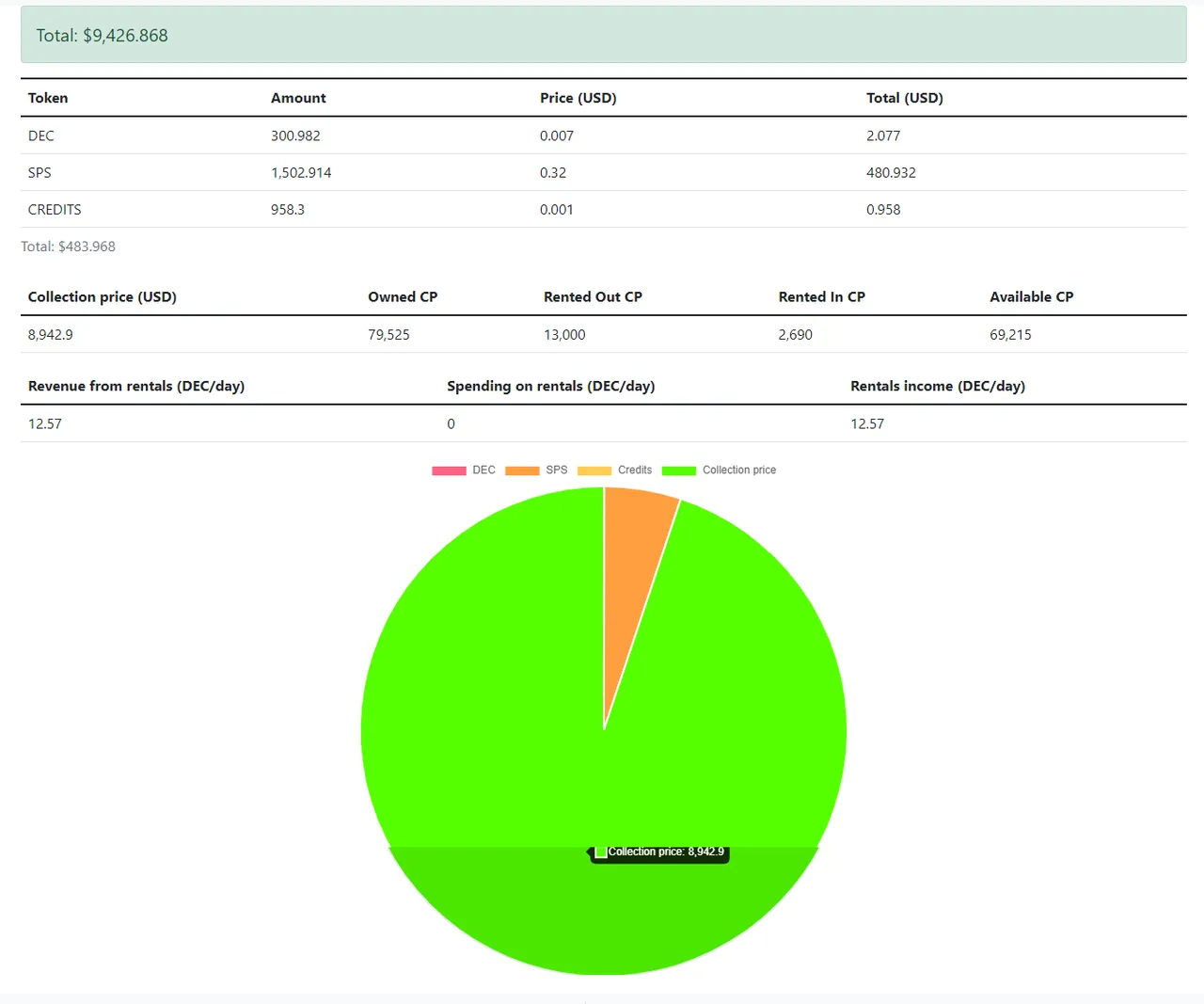Click the Rented Out CP value 13,000

564,335
